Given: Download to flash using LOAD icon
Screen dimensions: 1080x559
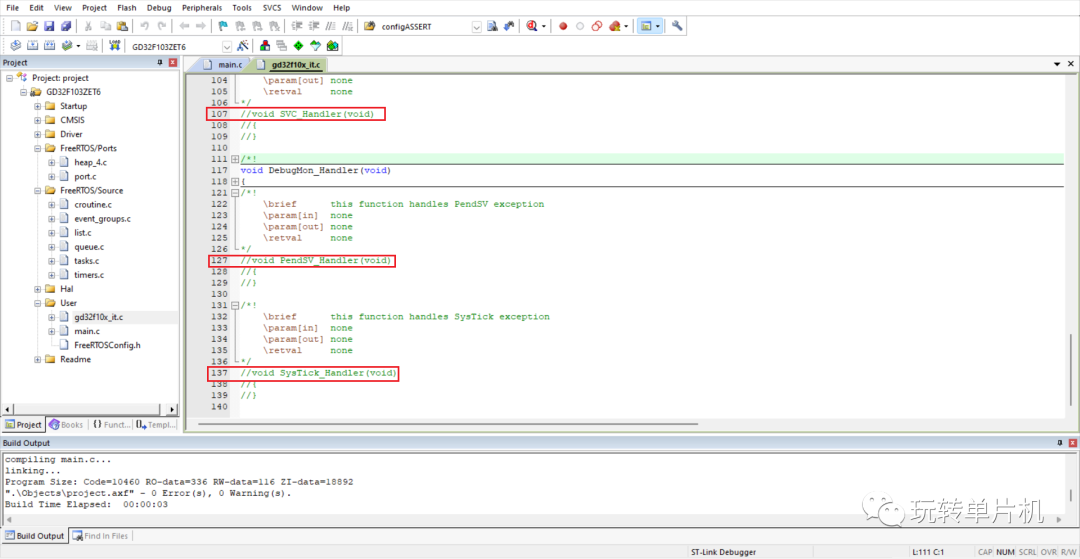Looking at the screenshot, I should pyautogui.click(x=115, y=46).
